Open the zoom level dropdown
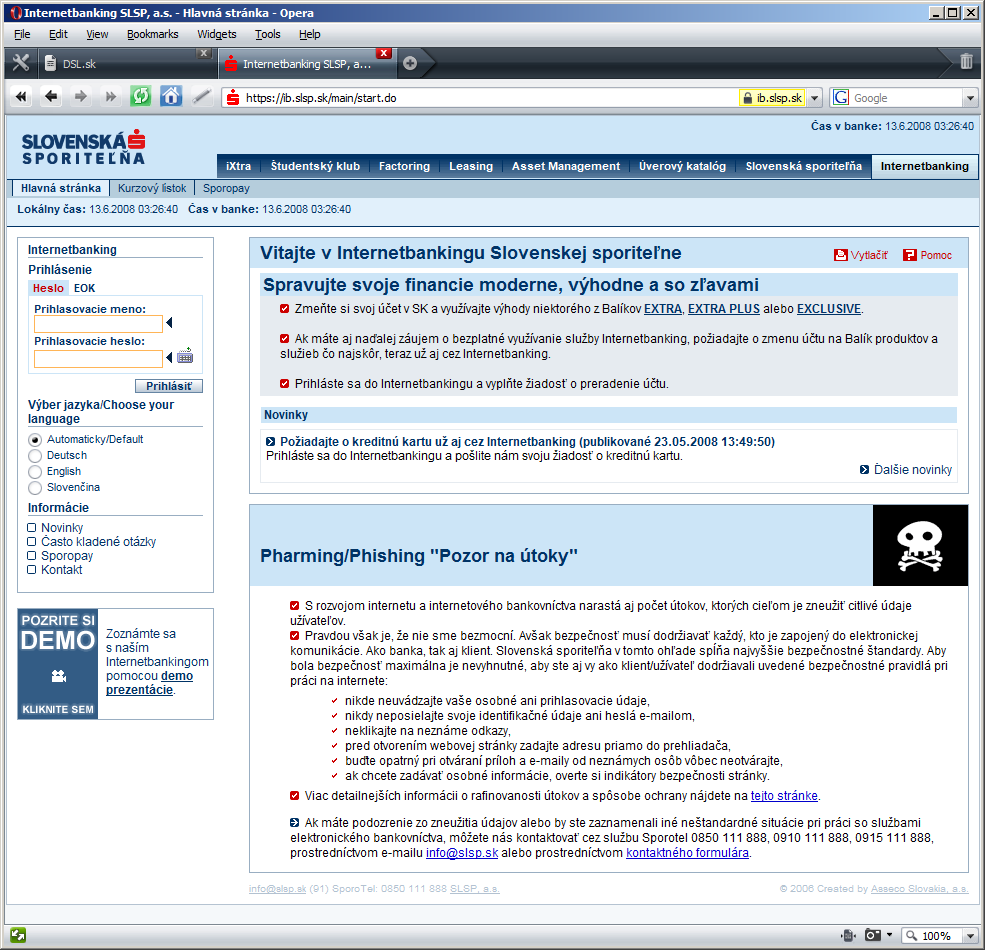985x950 pixels. pos(971,936)
